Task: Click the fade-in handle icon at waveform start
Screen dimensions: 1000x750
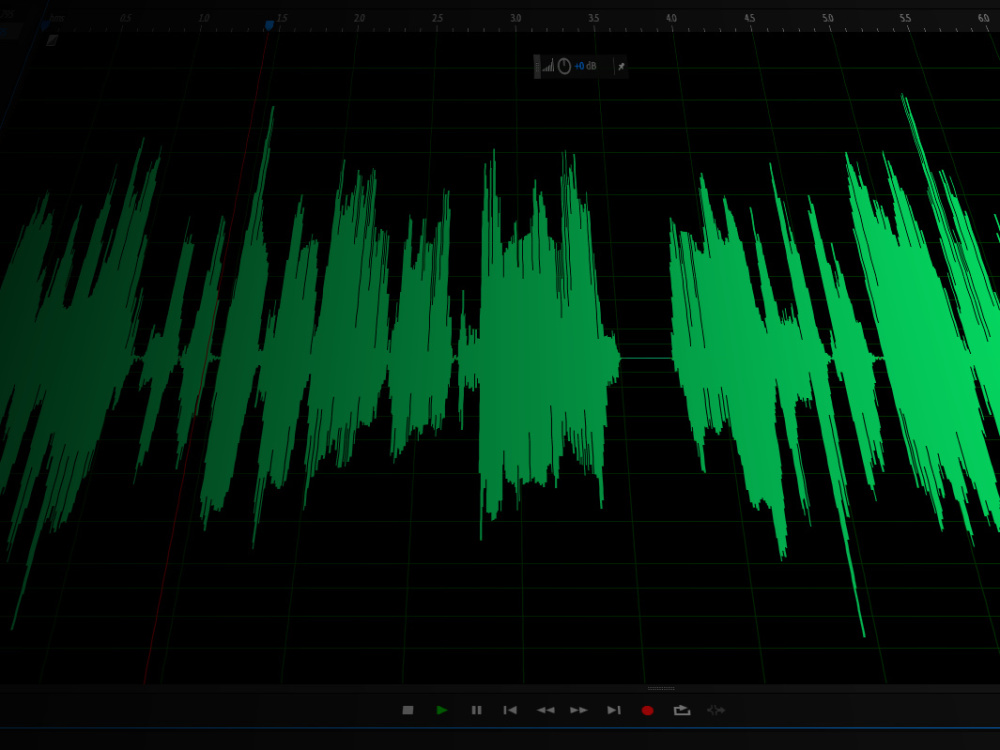Action: tap(52, 41)
